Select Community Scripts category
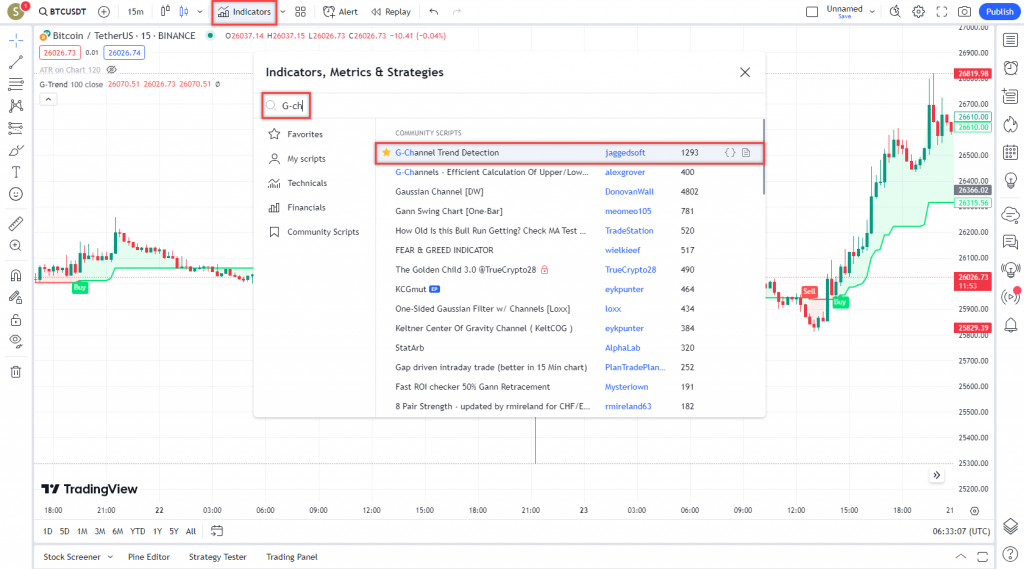The height and width of the screenshot is (569, 1024). (x=313, y=232)
